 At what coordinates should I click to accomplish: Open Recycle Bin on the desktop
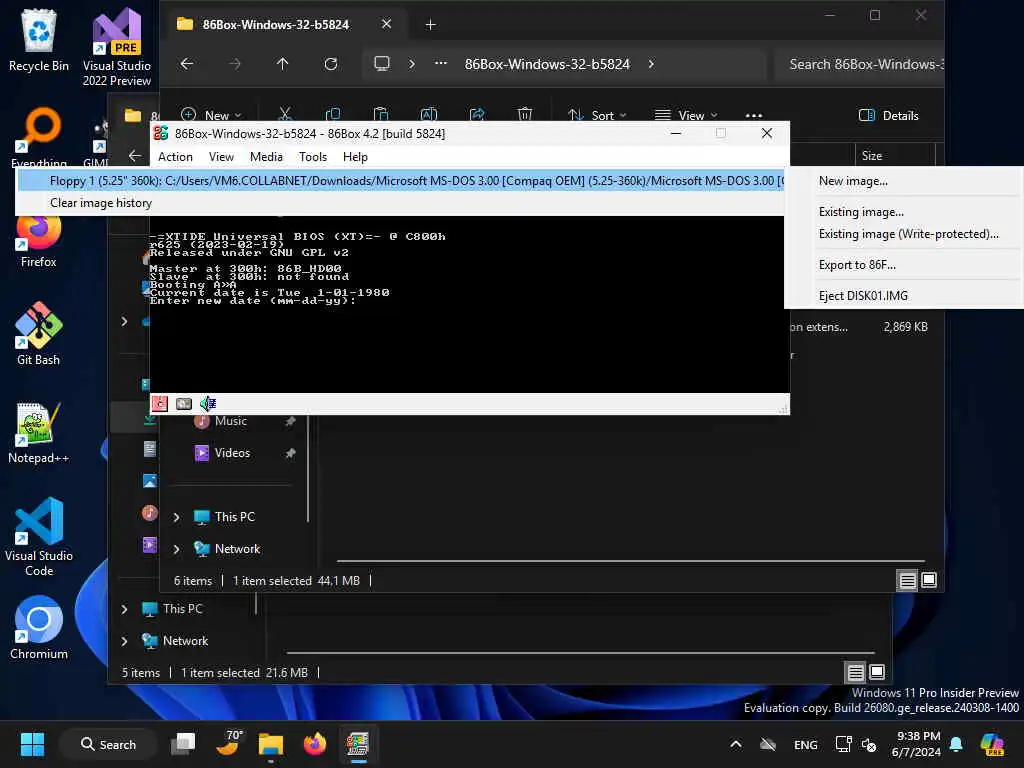[x=39, y=39]
